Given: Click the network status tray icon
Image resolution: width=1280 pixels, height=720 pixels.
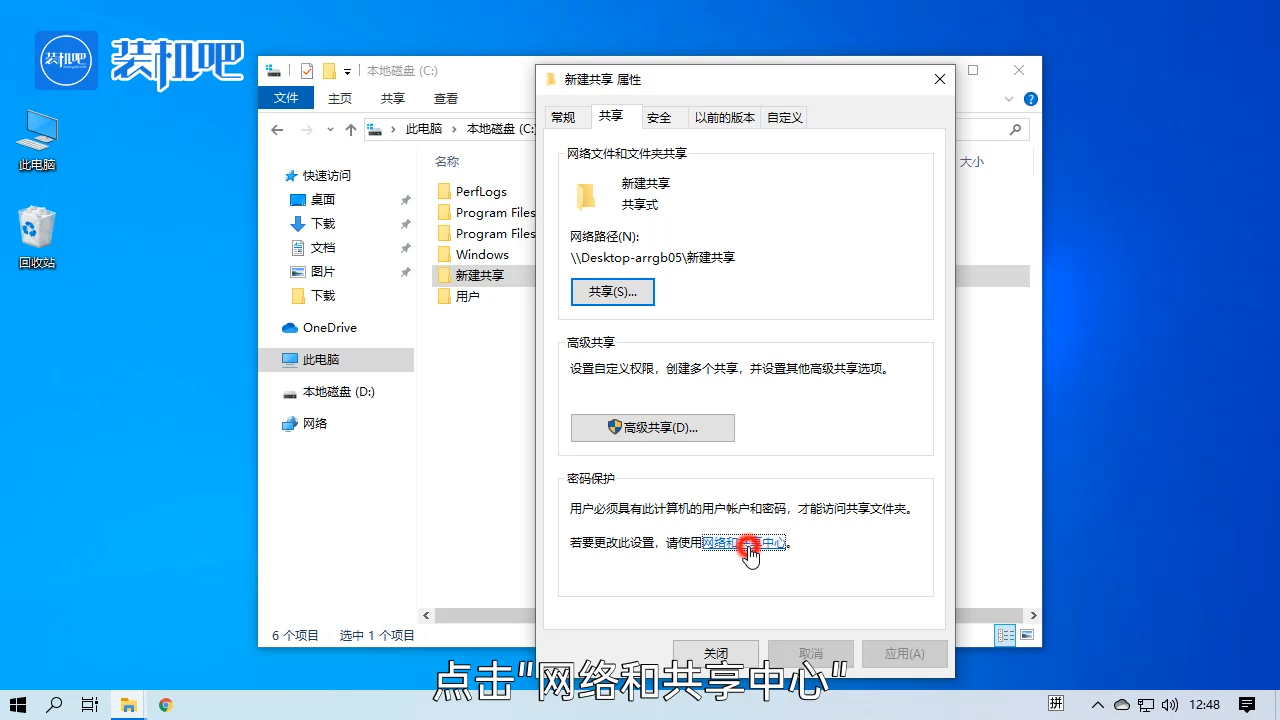Looking at the screenshot, I should [1145, 704].
